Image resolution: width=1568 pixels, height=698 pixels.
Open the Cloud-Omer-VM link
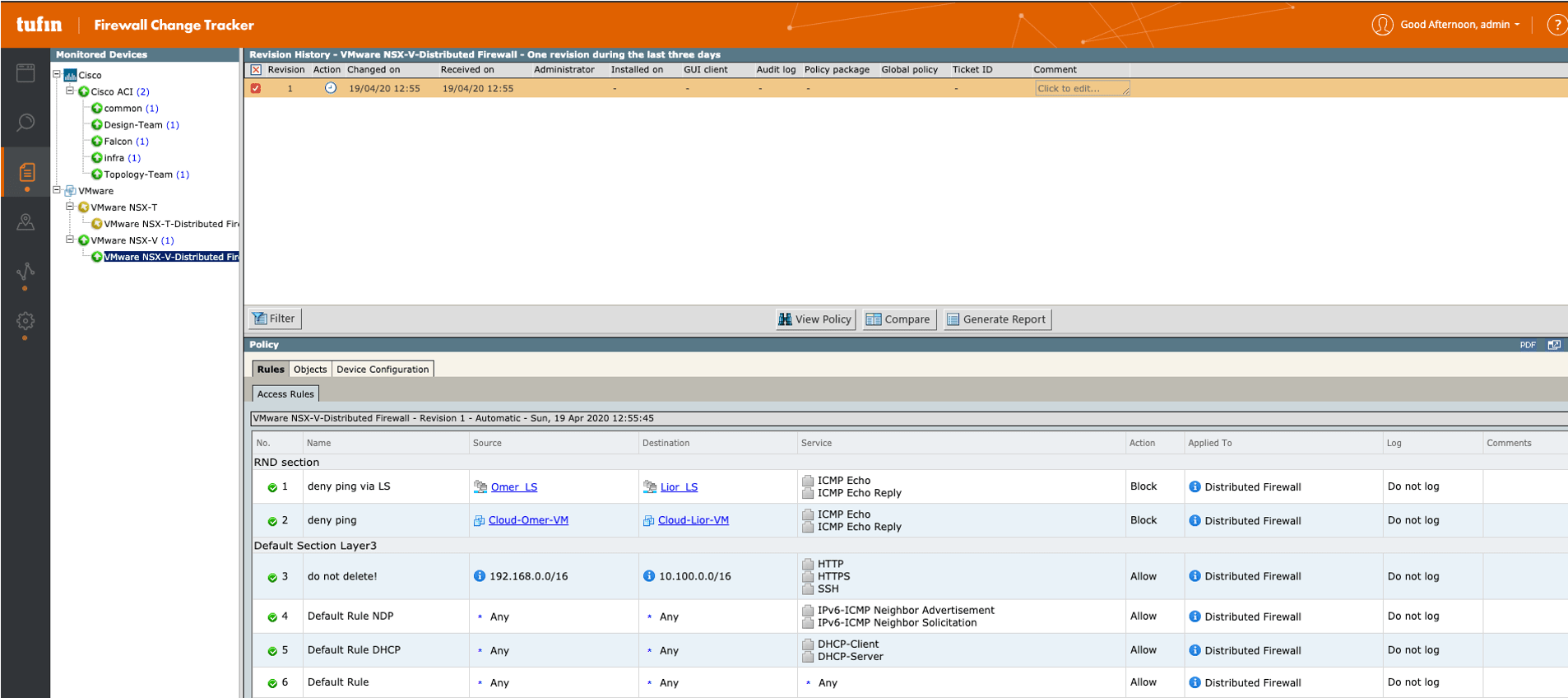point(528,520)
